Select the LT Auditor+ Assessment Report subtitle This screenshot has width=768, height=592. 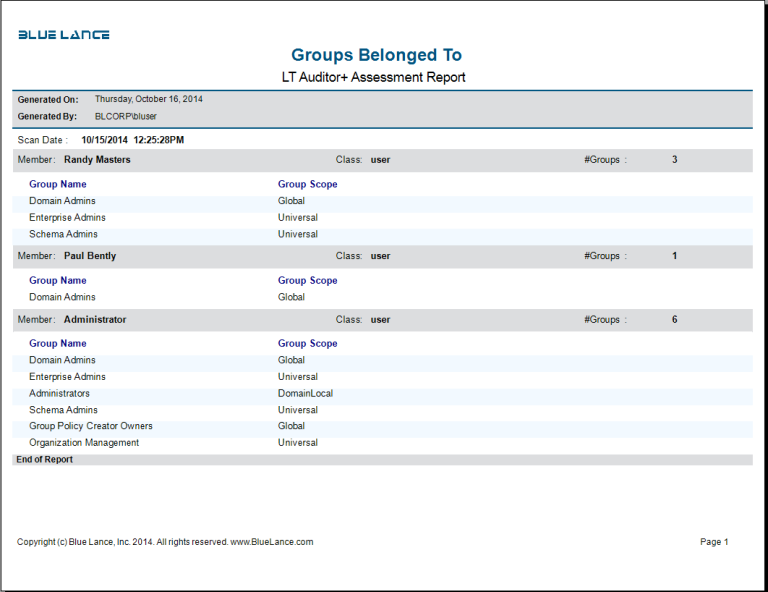tap(374, 77)
